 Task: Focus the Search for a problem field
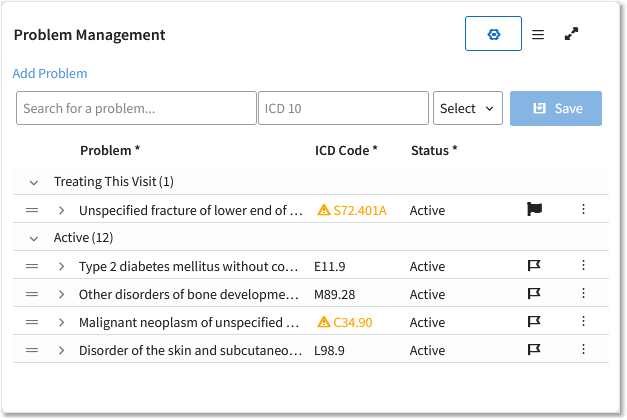click(x=136, y=108)
